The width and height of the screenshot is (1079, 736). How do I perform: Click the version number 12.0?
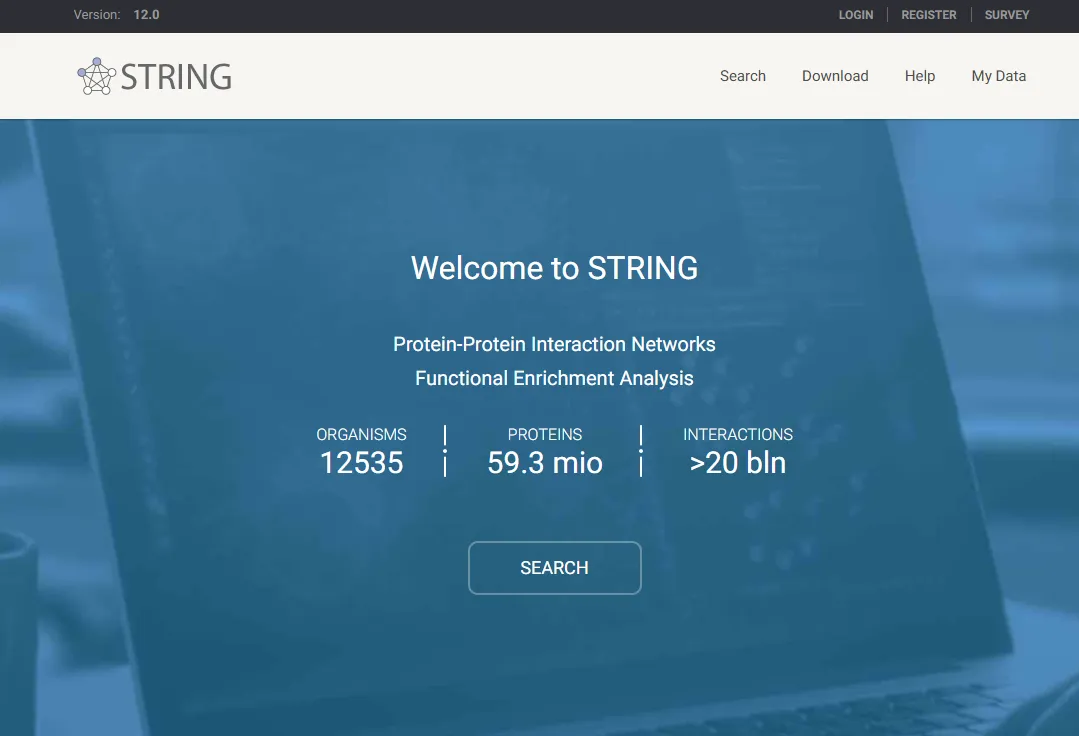(146, 15)
